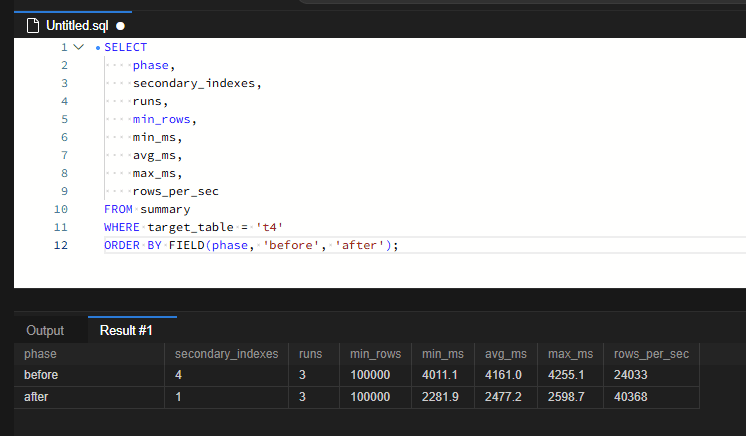Click line number 12 in the gutter
Screen dimensions: 746x436
61,245
